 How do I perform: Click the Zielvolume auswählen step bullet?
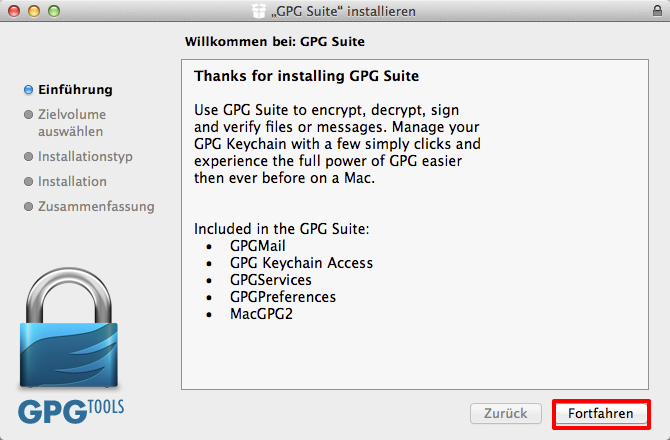(28, 114)
